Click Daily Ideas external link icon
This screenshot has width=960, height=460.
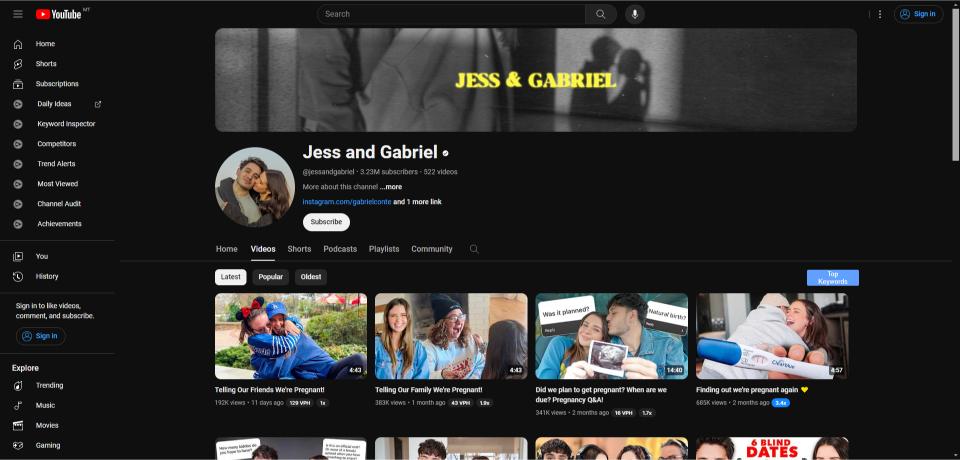click(97, 104)
